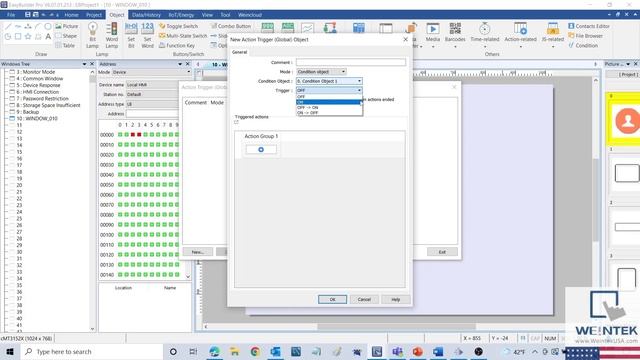Switch to the Home ribbon tab
Image resolution: width=640 pixels, height=360 pixels.
point(71,15)
